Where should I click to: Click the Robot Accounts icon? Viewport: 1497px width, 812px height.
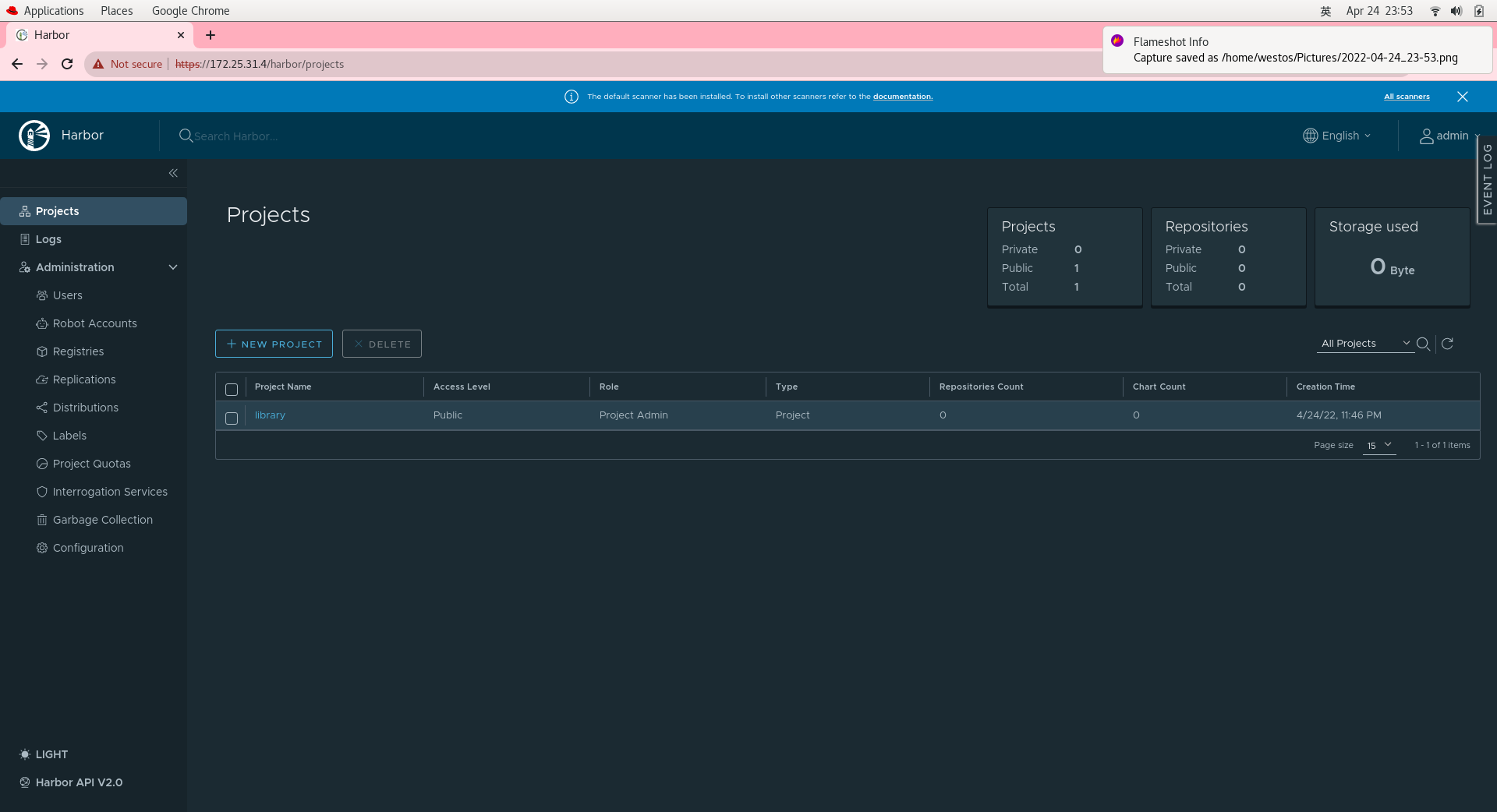pos(42,323)
